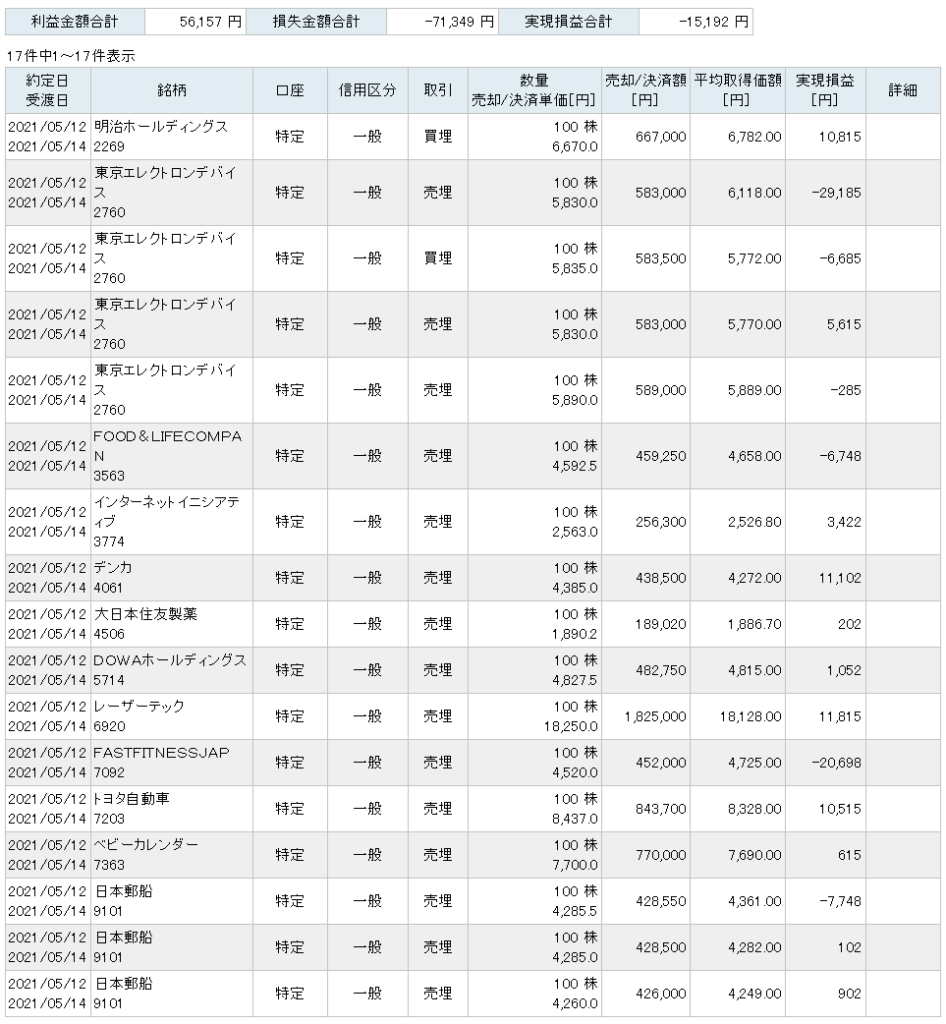946x1024 pixels.
Task: Click the -6,685 realized loss value
Action: coord(840,259)
